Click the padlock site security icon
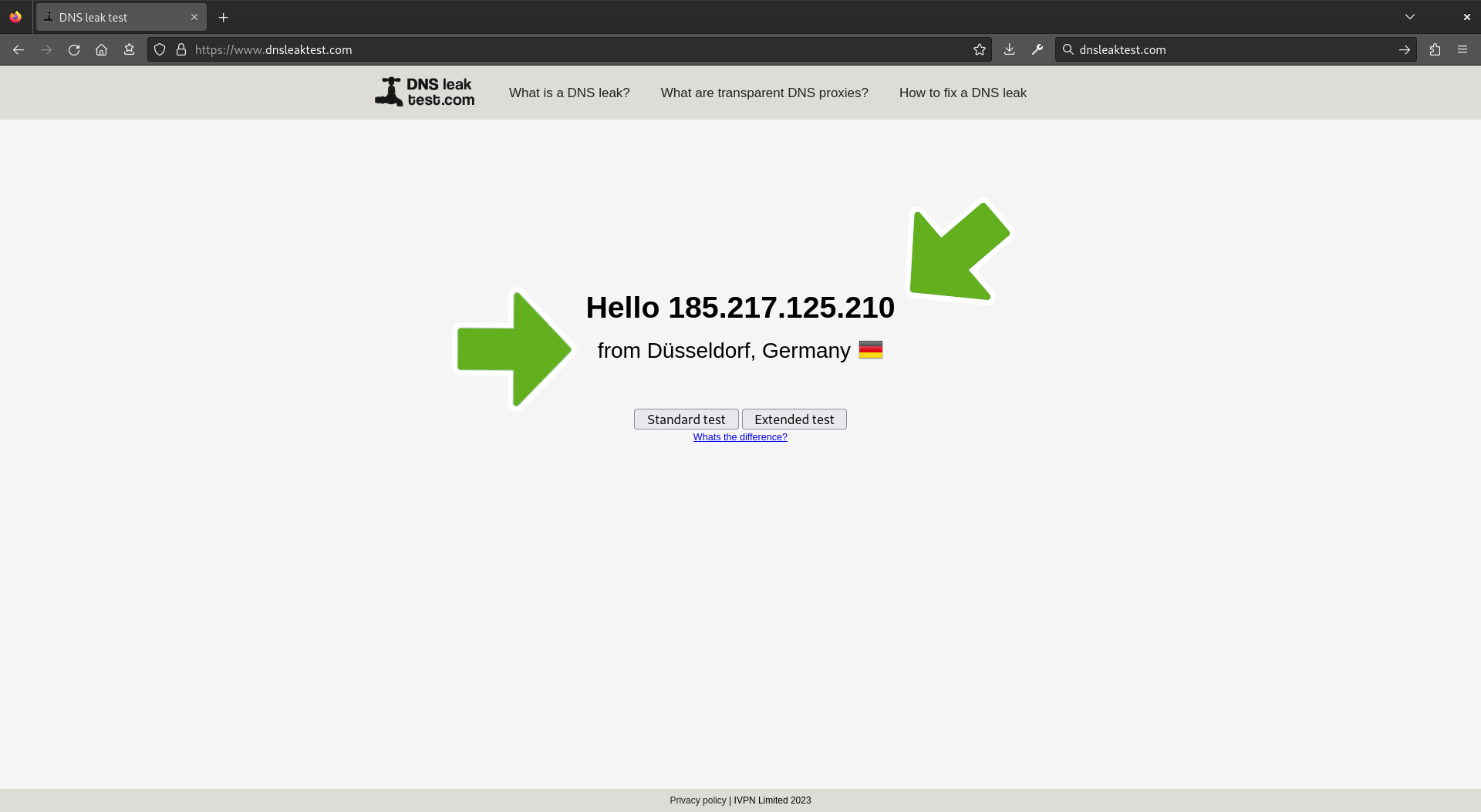Screen dimensions: 1481x812 tap(181, 49)
